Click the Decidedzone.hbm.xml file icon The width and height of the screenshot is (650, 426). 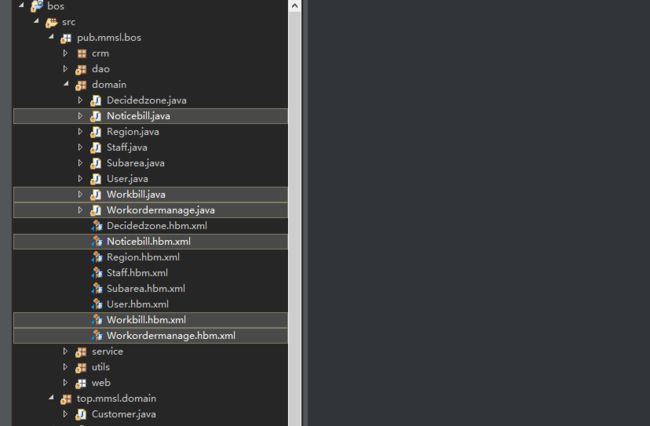click(97, 226)
